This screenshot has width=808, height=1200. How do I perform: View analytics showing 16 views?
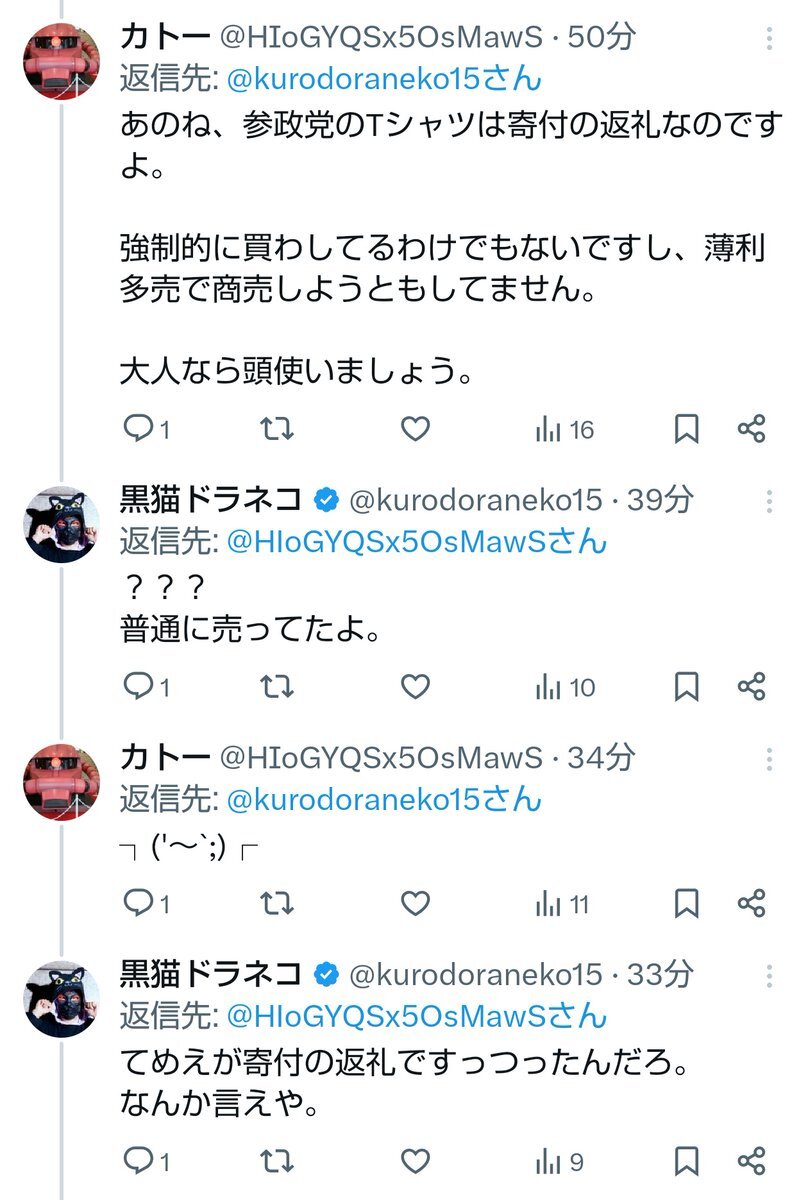coord(564,429)
